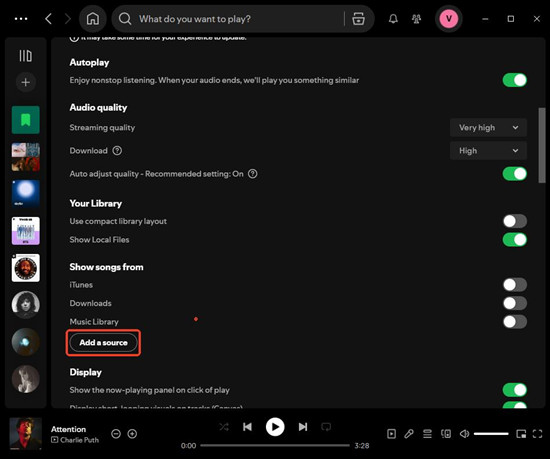550x459 pixels.
Task: Click the Show songs from heading
Action: pyautogui.click(x=106, y=267)
